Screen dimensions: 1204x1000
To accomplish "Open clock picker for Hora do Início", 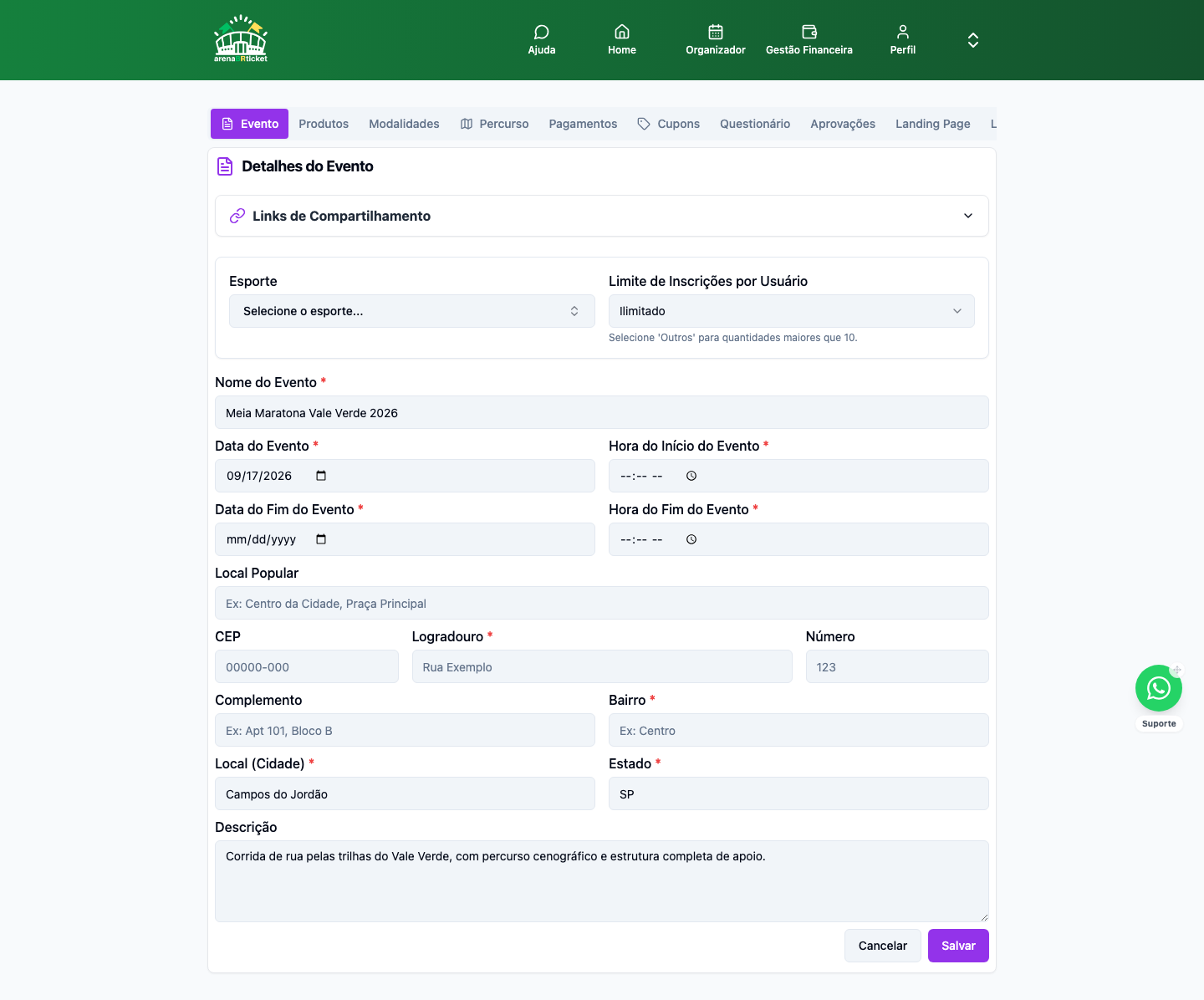I will click(691, 476).
